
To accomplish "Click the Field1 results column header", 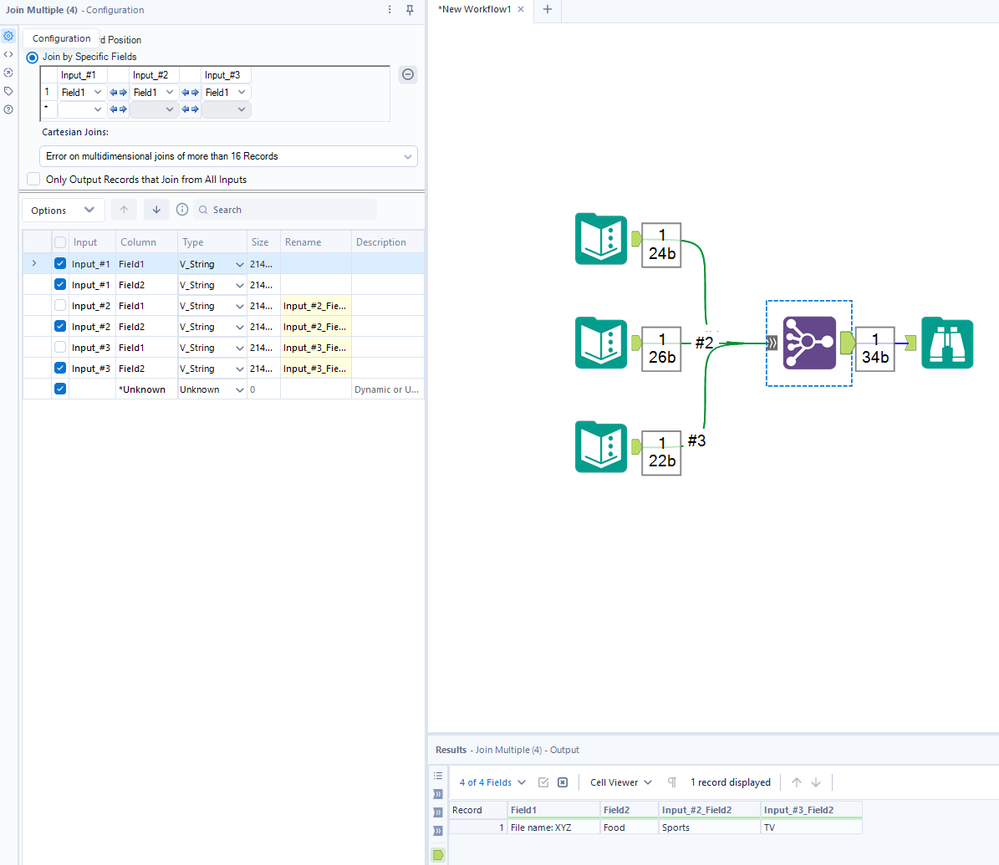I will click(x=553, y=810).
